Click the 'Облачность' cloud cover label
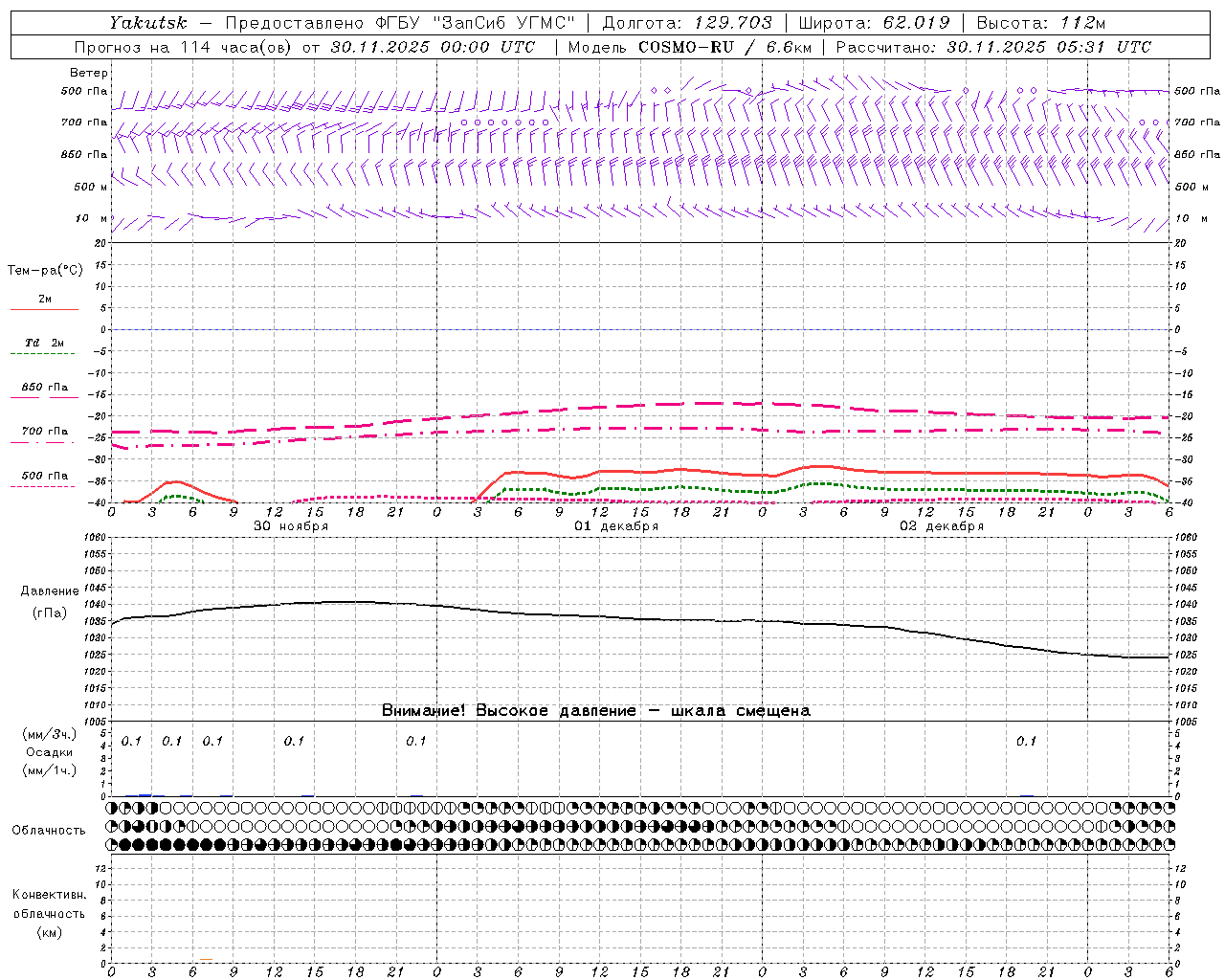This screenshot has width=1225, height=980. pyautogui.click(x=49, y=831)
